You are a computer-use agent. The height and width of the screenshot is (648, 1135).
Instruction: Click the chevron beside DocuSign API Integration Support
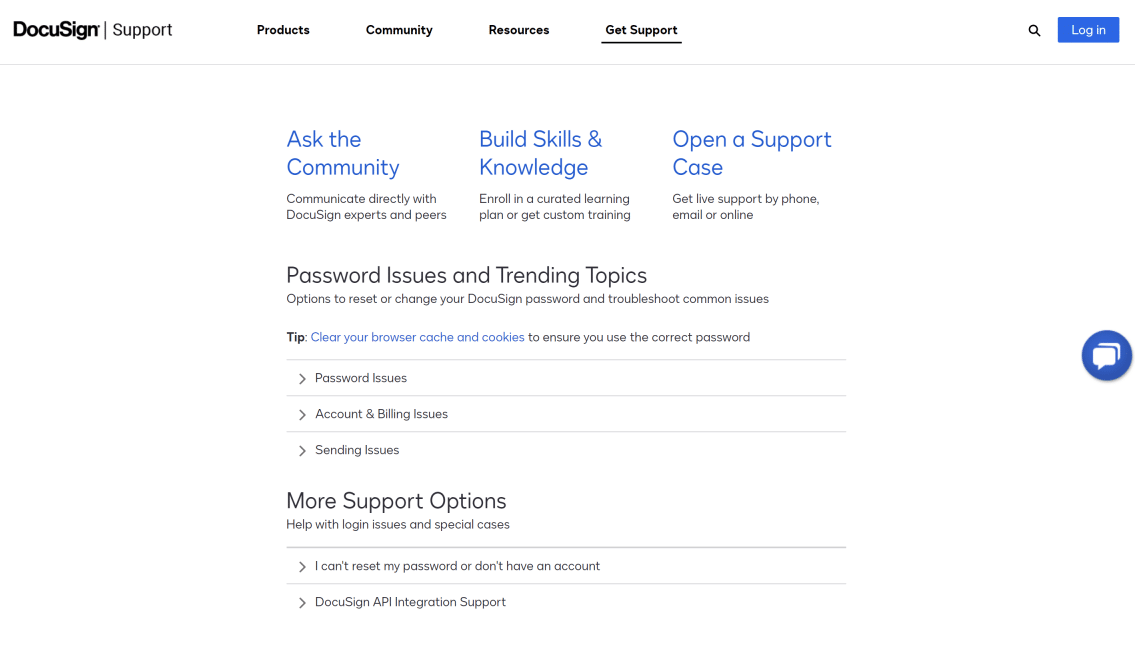pyautogui.click(x=302, y=602)
